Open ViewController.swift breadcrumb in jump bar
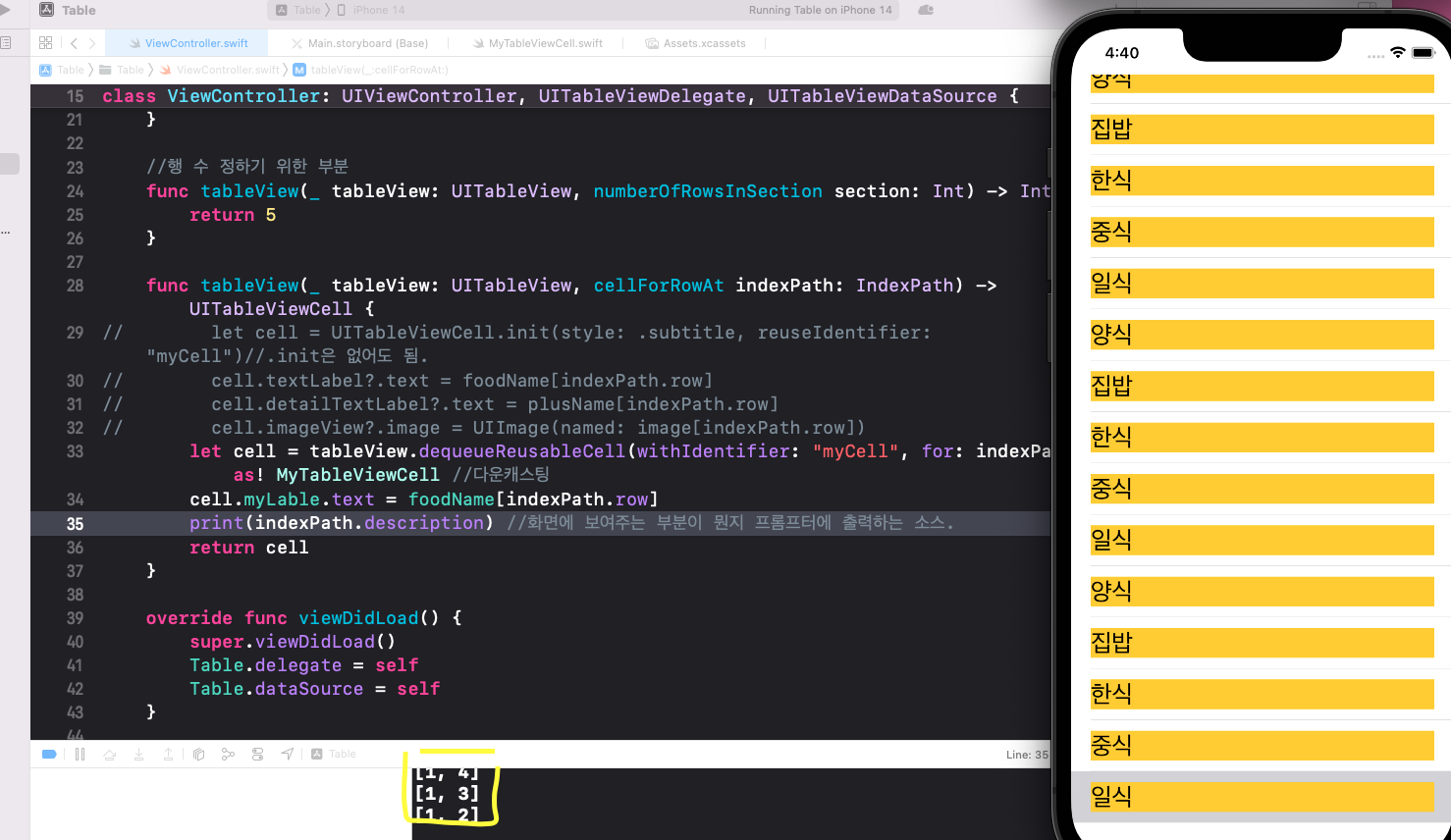The image size is (1451, 840). (x=220, y=70)
